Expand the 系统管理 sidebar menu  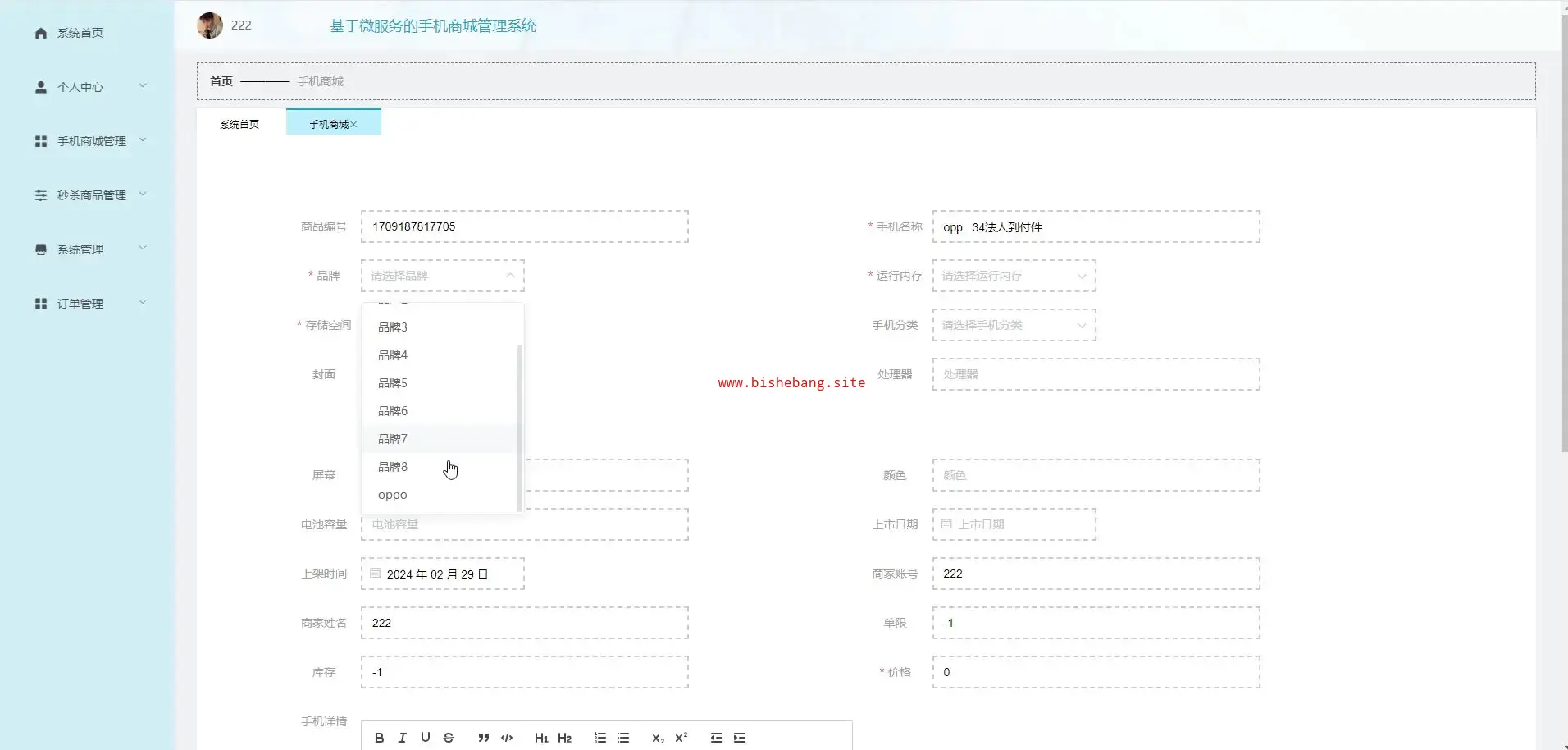(143, 248)
